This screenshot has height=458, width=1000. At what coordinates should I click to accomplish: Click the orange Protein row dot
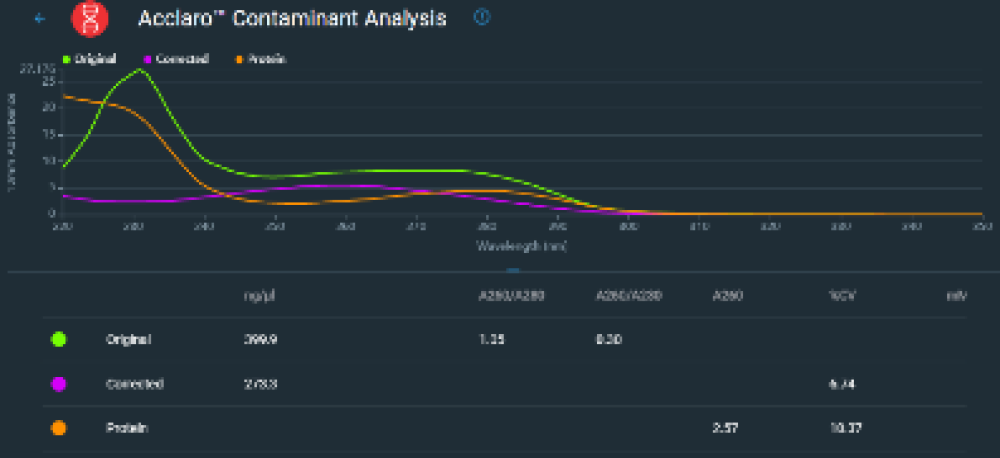point(59,427)
